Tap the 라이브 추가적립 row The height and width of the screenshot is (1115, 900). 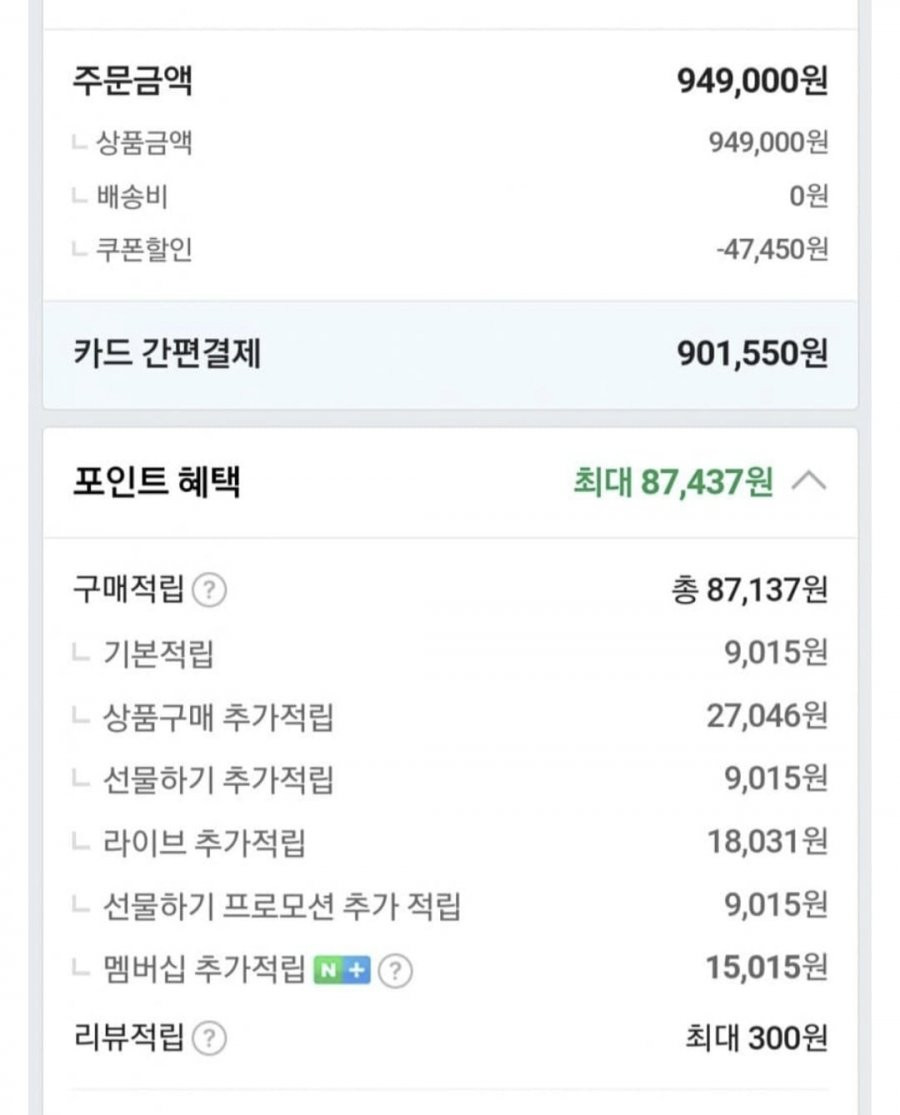(x=450, y=843)
